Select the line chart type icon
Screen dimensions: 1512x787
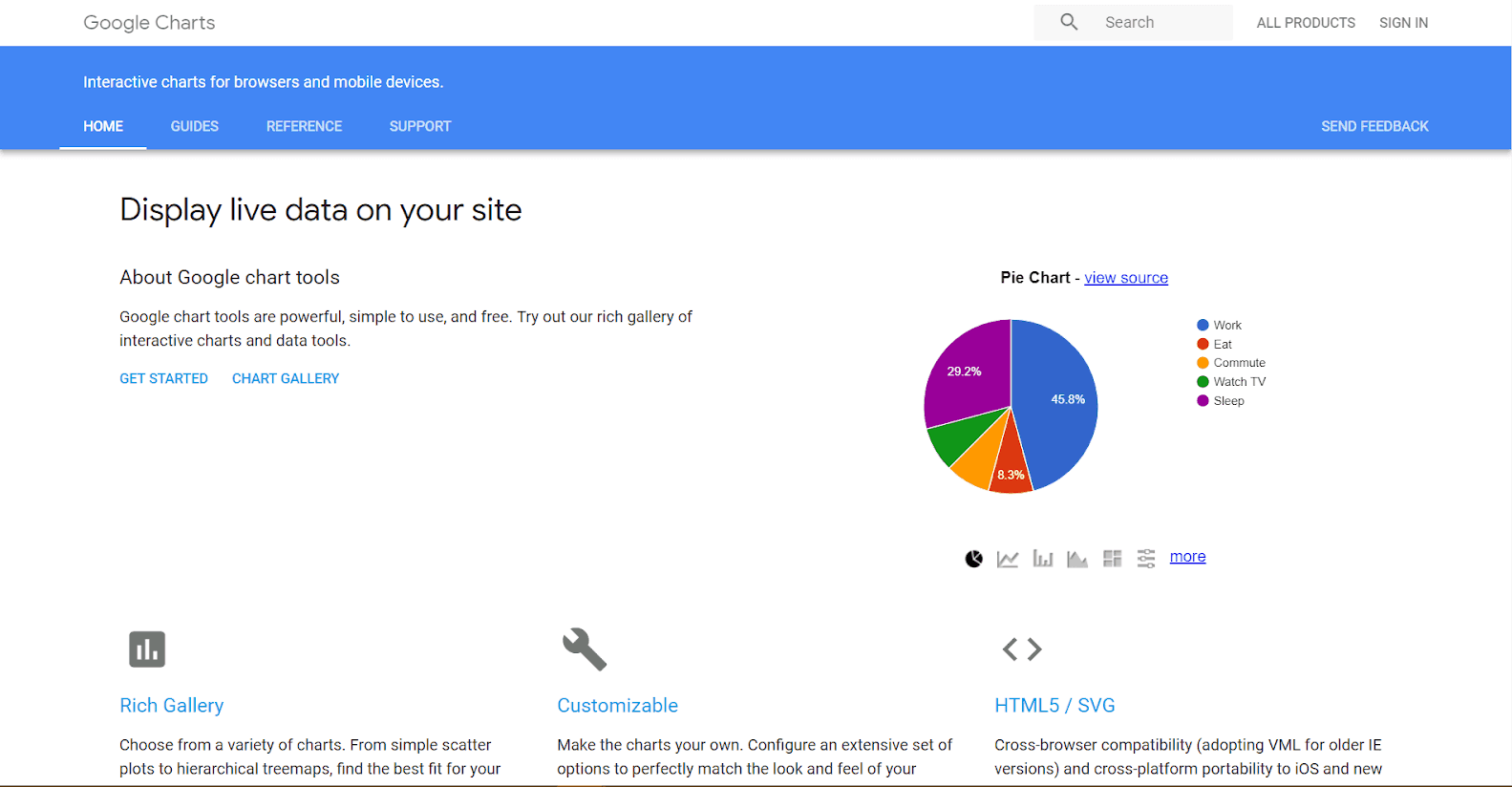(x=1008, y=559)
